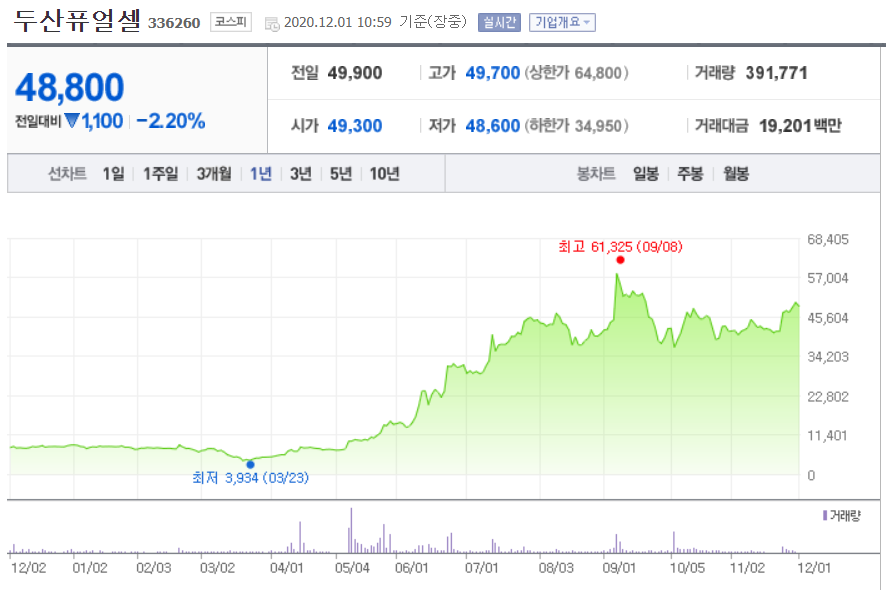The height and width of the screenshot is (590, 886).
Task: Click the blue down-triangle price change icon
Action: pos(72,122)
